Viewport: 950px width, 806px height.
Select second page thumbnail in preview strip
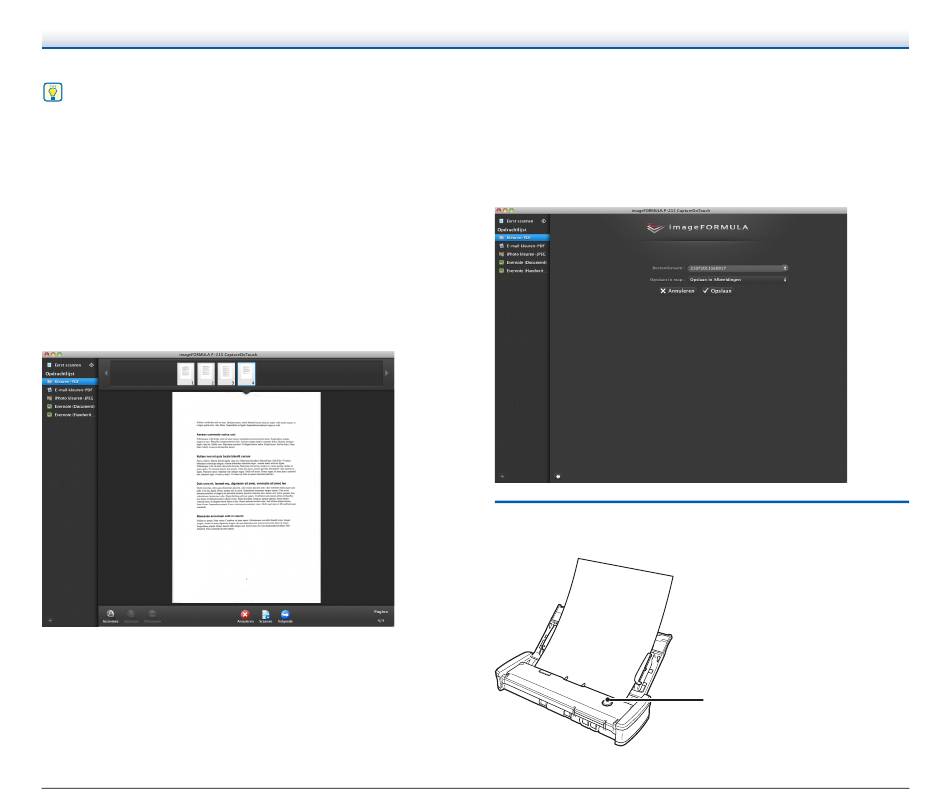(x=206, y=373)
